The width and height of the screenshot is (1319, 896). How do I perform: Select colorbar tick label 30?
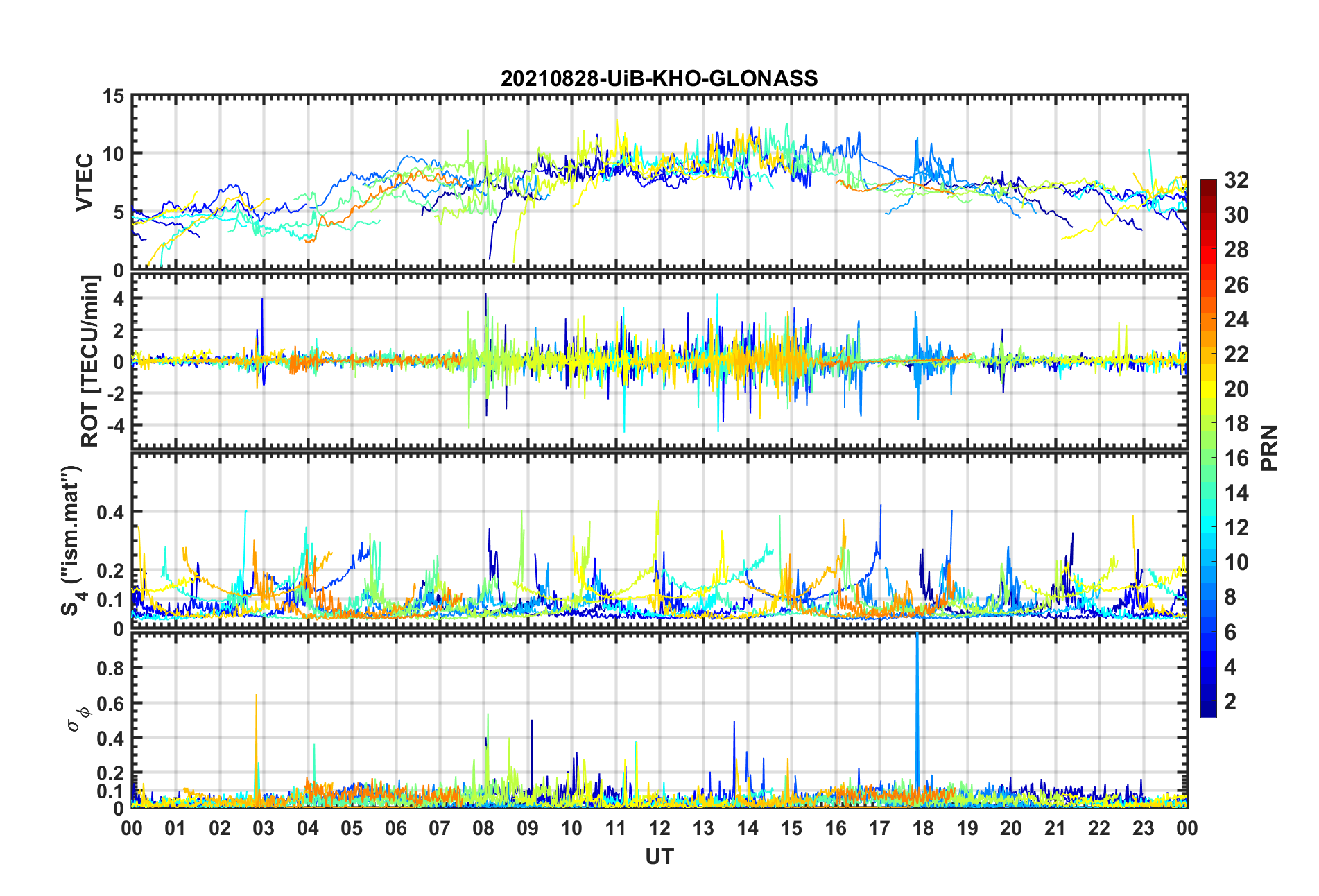tap(1236, 215)
